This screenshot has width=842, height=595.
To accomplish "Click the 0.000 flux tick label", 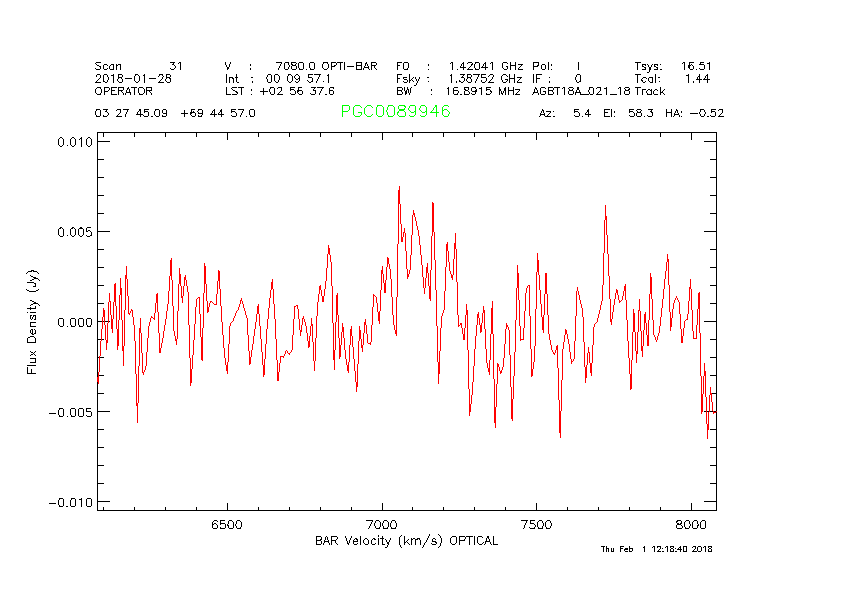I will pos(73,322).
